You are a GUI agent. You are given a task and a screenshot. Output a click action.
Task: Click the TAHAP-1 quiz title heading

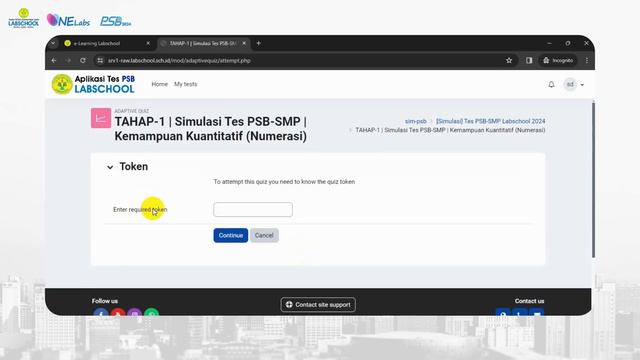click(x=211, y=129)
